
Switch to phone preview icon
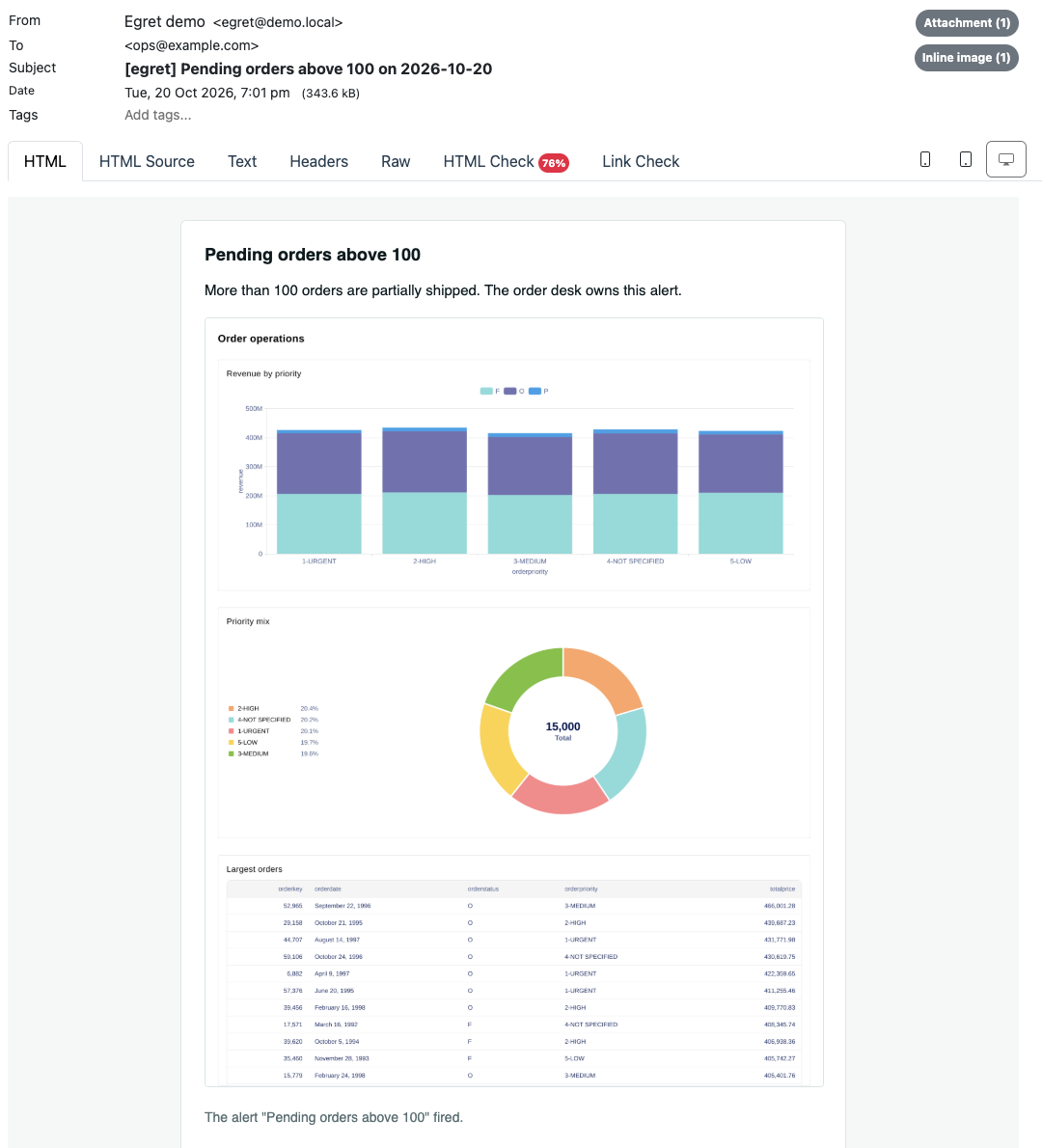925,159
